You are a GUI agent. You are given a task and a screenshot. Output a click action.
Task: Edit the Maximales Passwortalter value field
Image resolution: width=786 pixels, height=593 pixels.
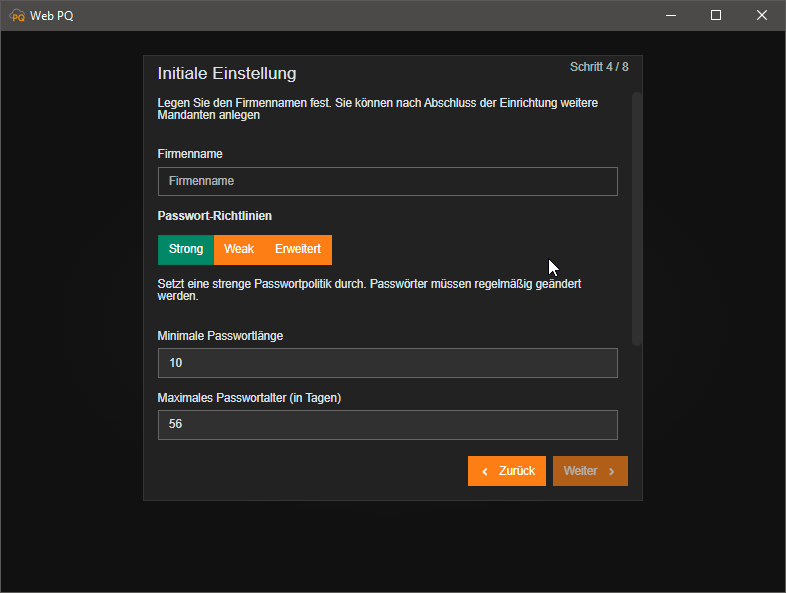click(x=387, y=425)
